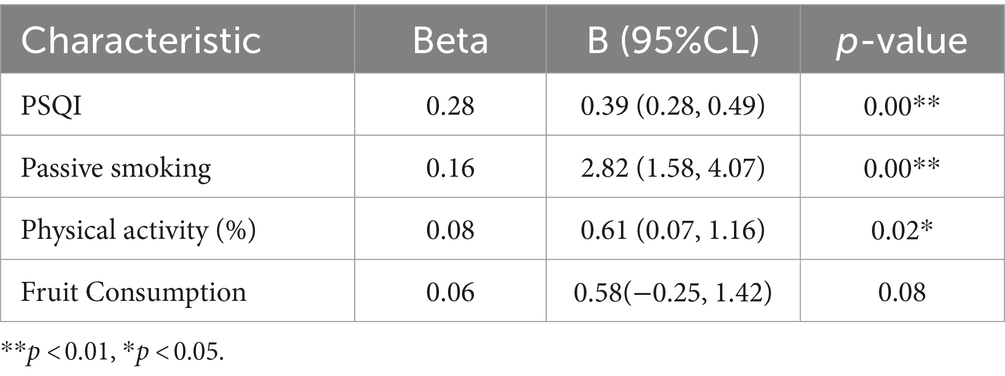Select the 0.08 p-value cell

coord(902,292)
